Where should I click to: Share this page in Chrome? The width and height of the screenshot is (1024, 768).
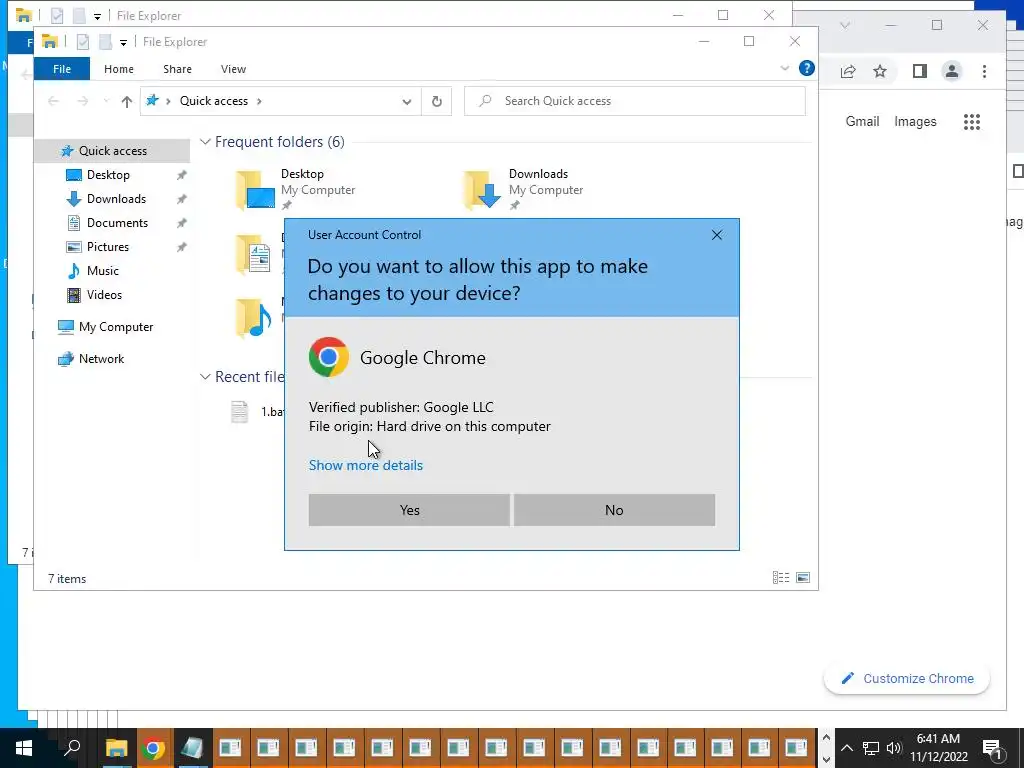coord(848,71)
